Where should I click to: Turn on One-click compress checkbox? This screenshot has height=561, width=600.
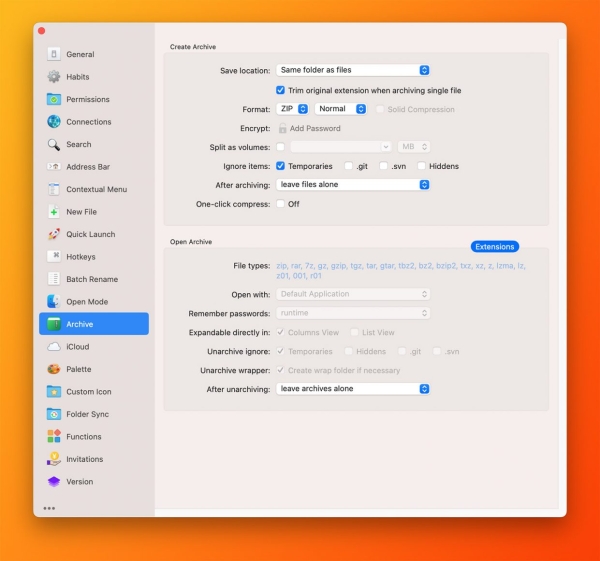280,204
